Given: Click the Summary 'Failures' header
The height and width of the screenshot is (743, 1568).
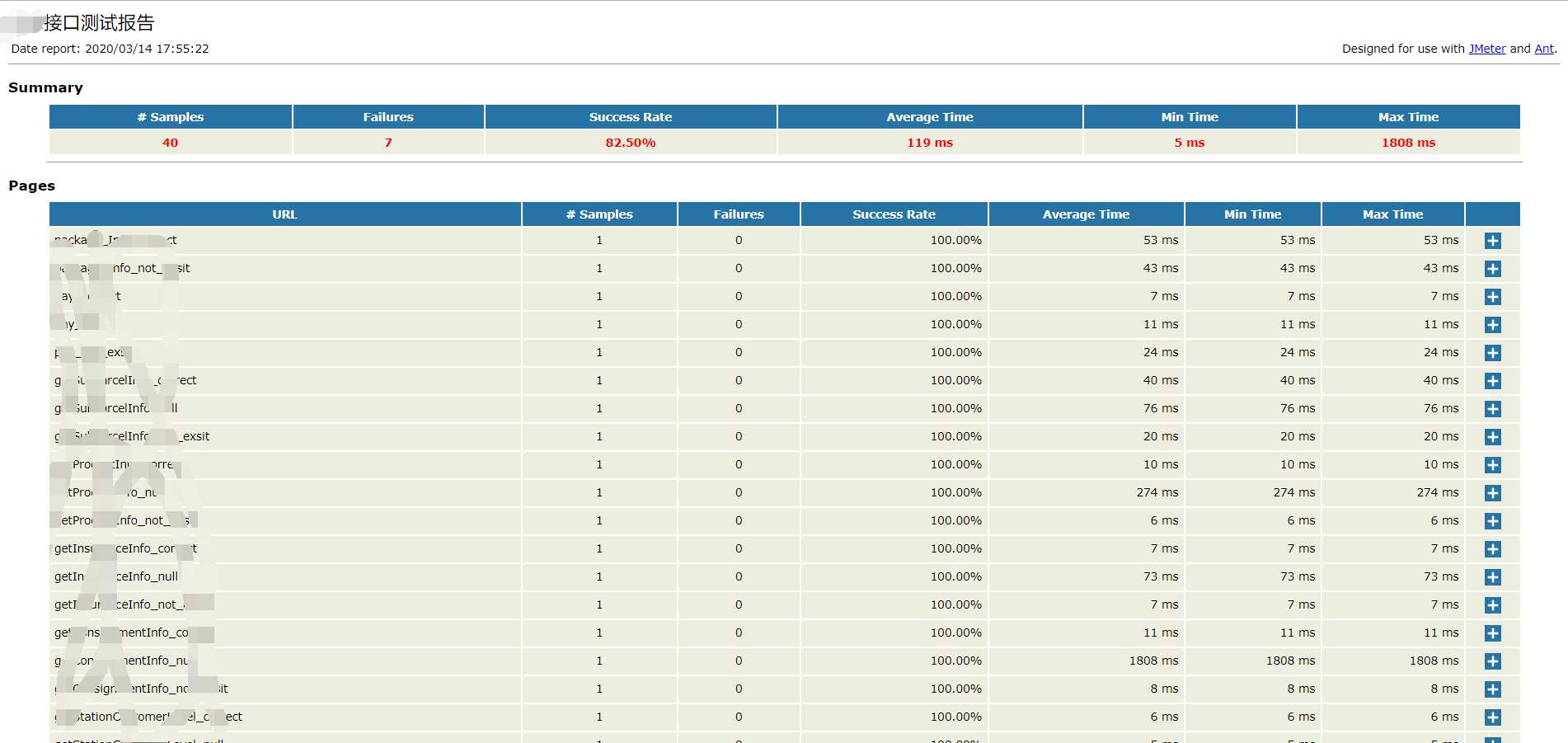Looking at the screenshot, I should [x=388, y=117].
